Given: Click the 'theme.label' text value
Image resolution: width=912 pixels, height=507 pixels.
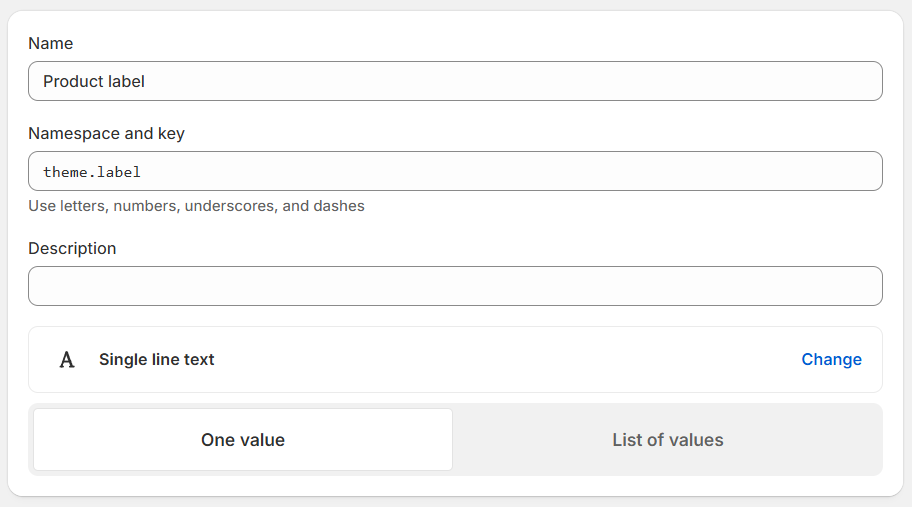Looking at the screenshot, I should [92, 172].
